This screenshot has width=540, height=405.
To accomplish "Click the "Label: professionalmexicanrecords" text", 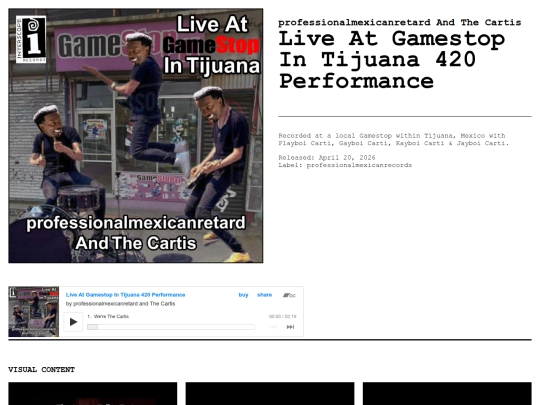I will pyautogui.click(x=345, y=165).
